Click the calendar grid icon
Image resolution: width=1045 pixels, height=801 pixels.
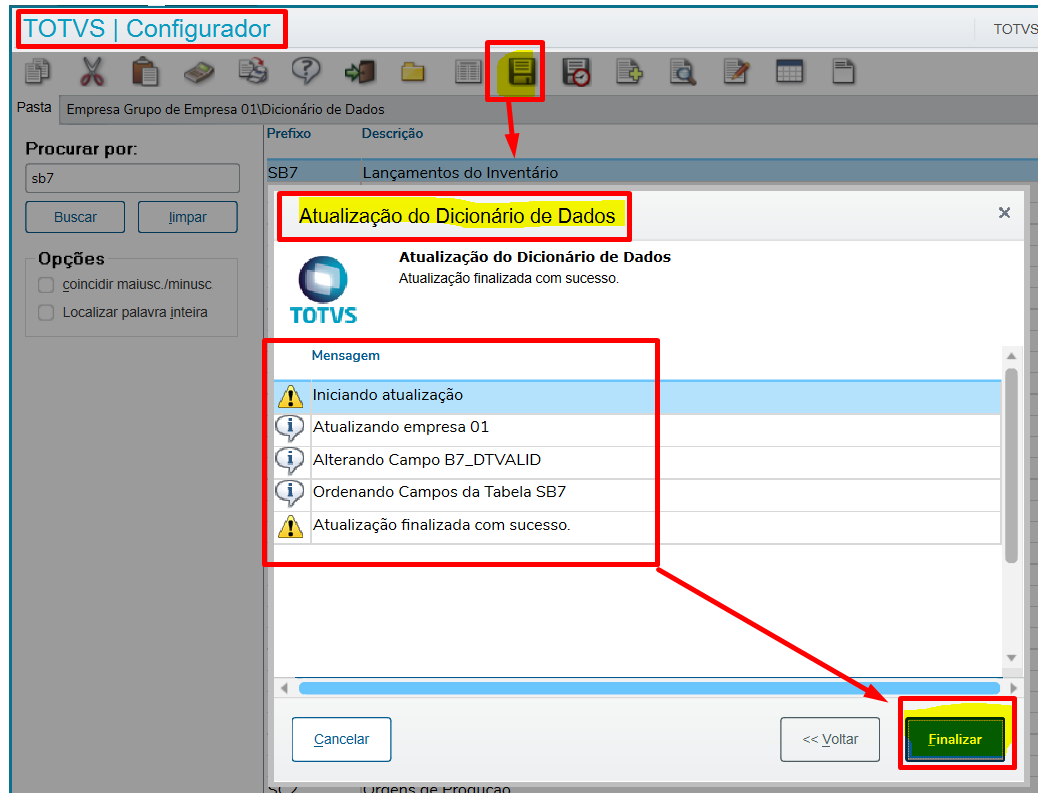[x=790, y=71]
